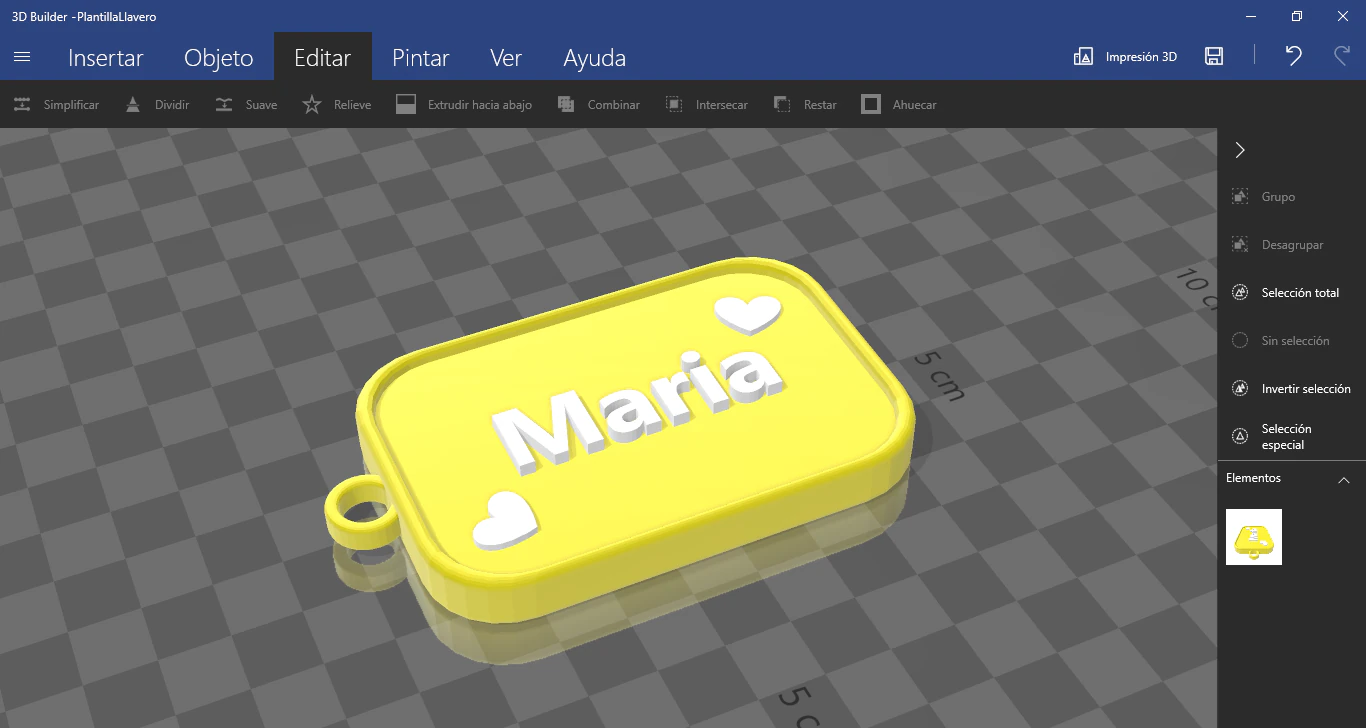Click the Simplificar label
Image resolution: width=1366 pixels, height=728 pixels.
click(x=71, y=105)
